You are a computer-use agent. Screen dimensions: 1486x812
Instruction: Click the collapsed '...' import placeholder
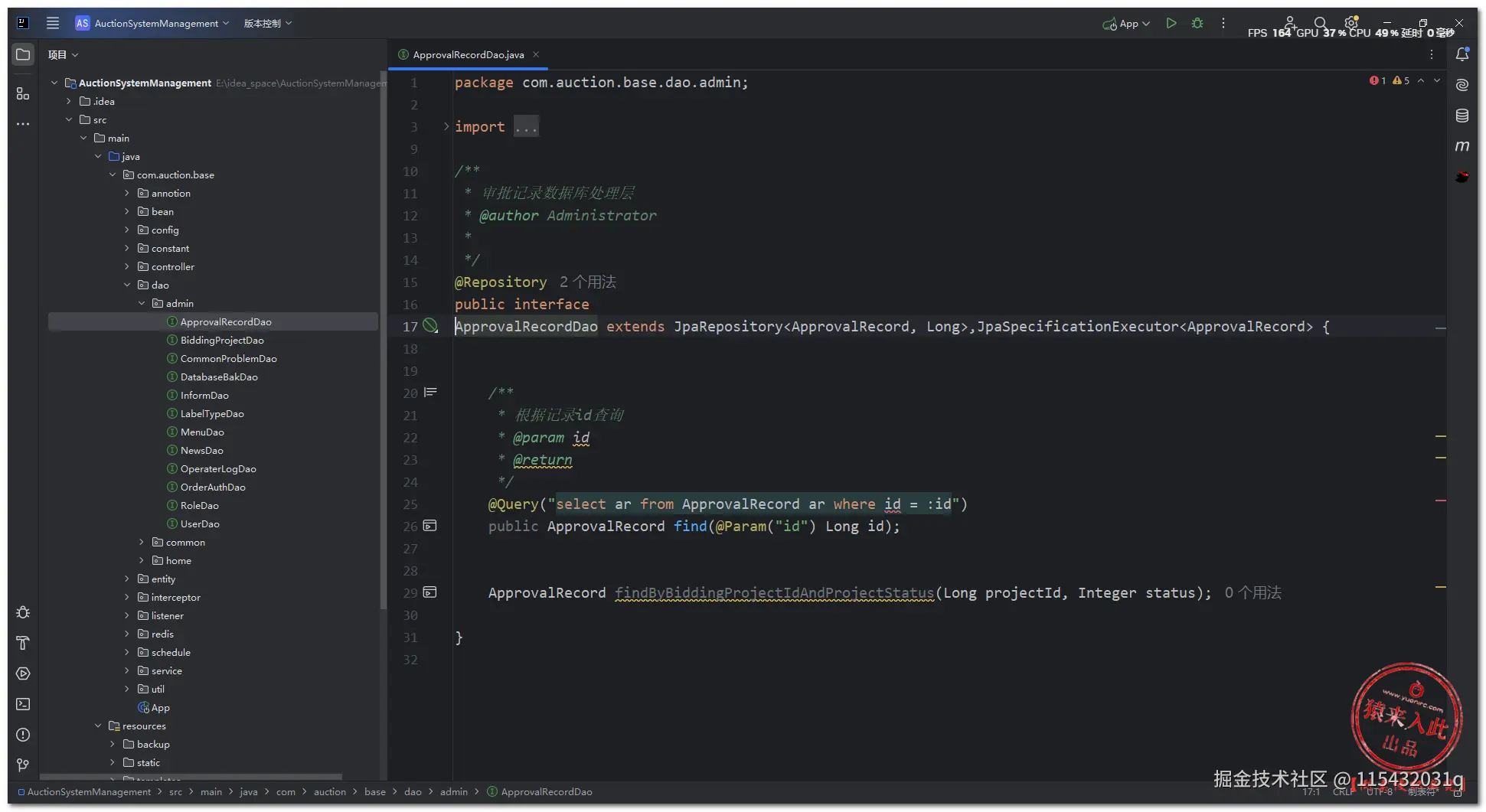[526, 126]
